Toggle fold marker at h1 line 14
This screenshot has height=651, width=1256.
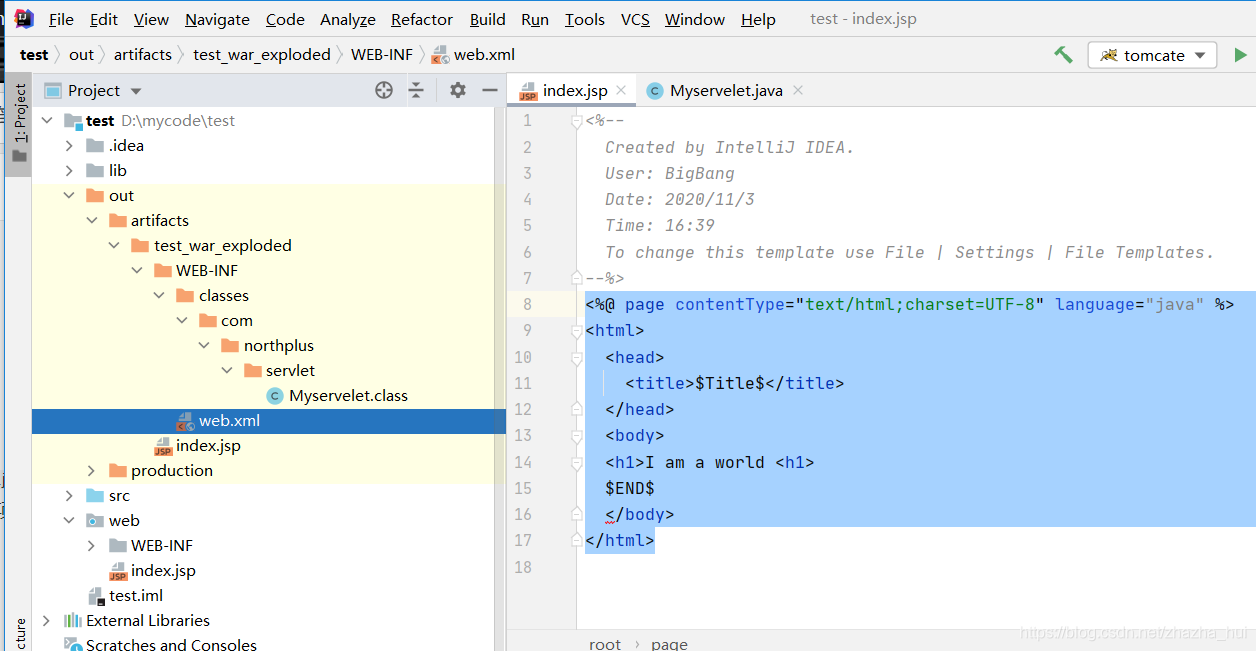coord(576,462)
